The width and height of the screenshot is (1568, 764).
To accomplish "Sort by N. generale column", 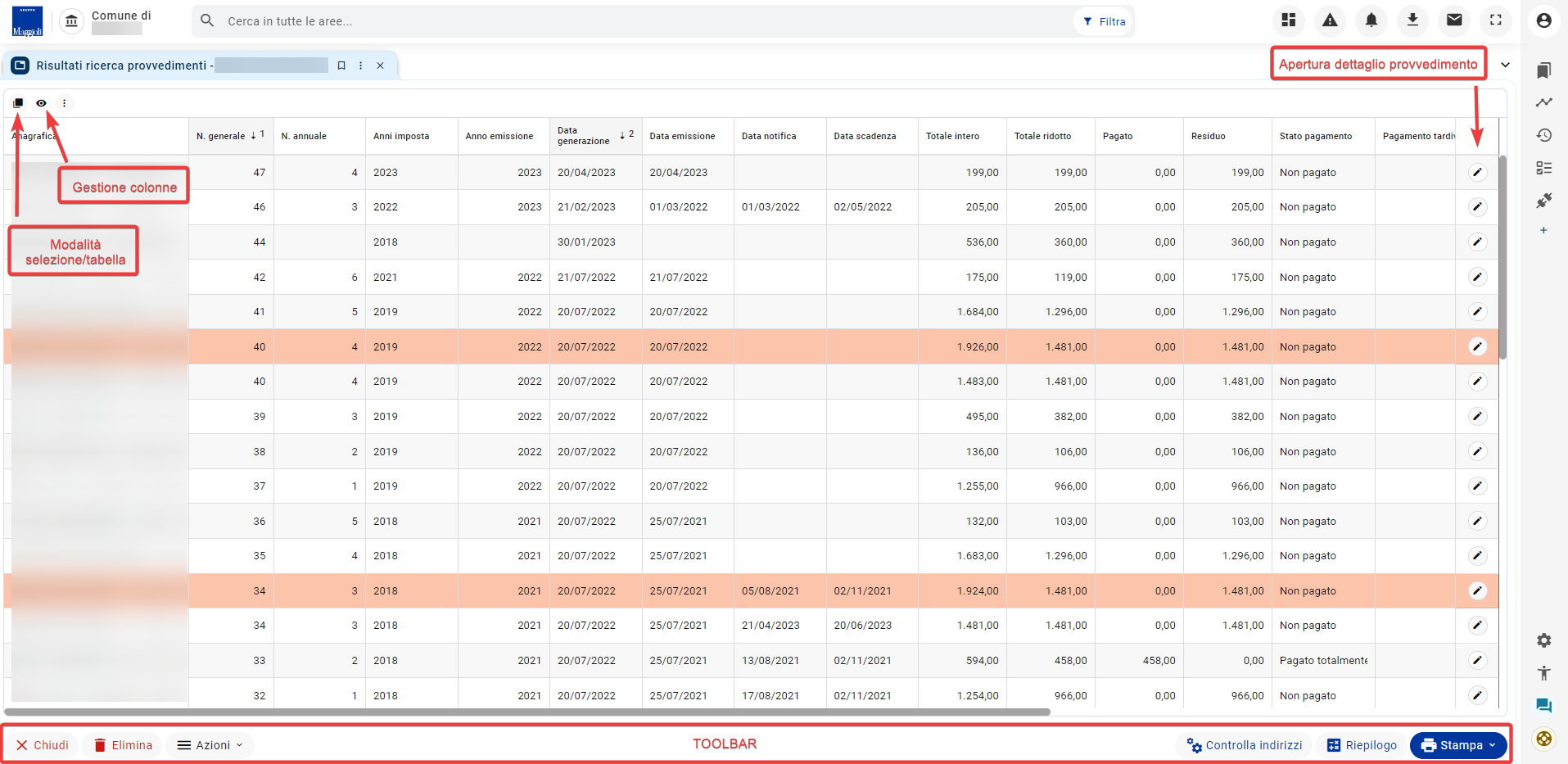I will pos(230,136).
